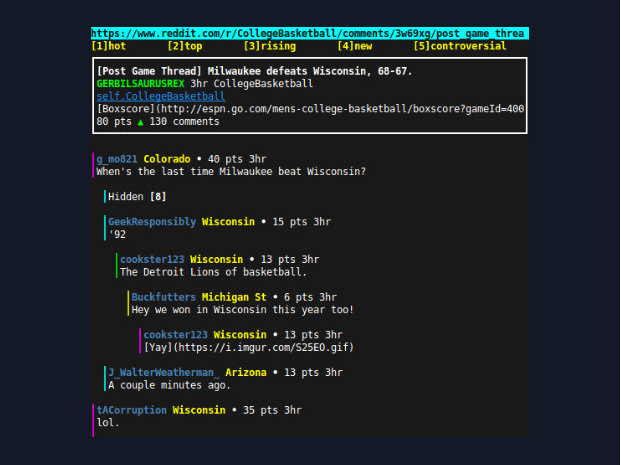Open the Yay imgur gif link
Screen dimensions: 621x465
pyautogui.click(x=249, y=347)
